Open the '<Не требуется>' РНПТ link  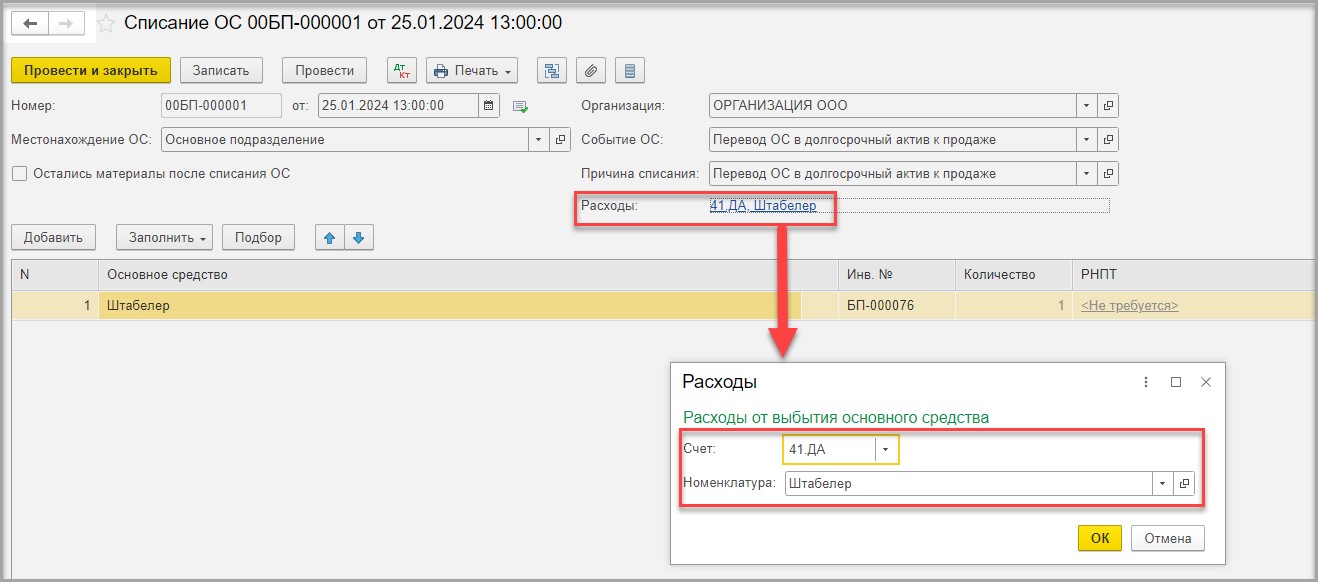[1130, 305]
